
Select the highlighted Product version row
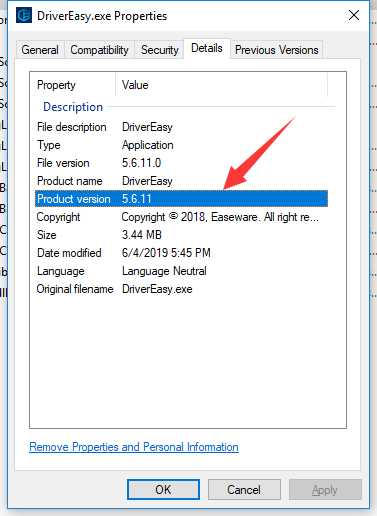coord(181,199)
